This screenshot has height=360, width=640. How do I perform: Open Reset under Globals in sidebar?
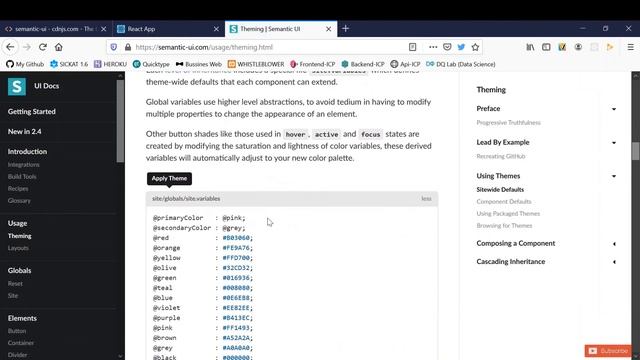click(x=15, y=284)
